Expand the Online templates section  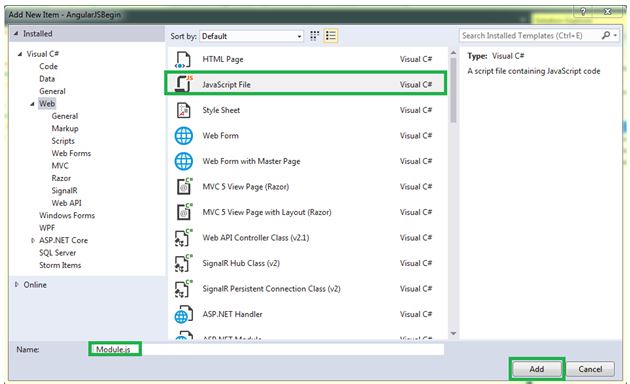pyautogui.click(x=16, y=284)
